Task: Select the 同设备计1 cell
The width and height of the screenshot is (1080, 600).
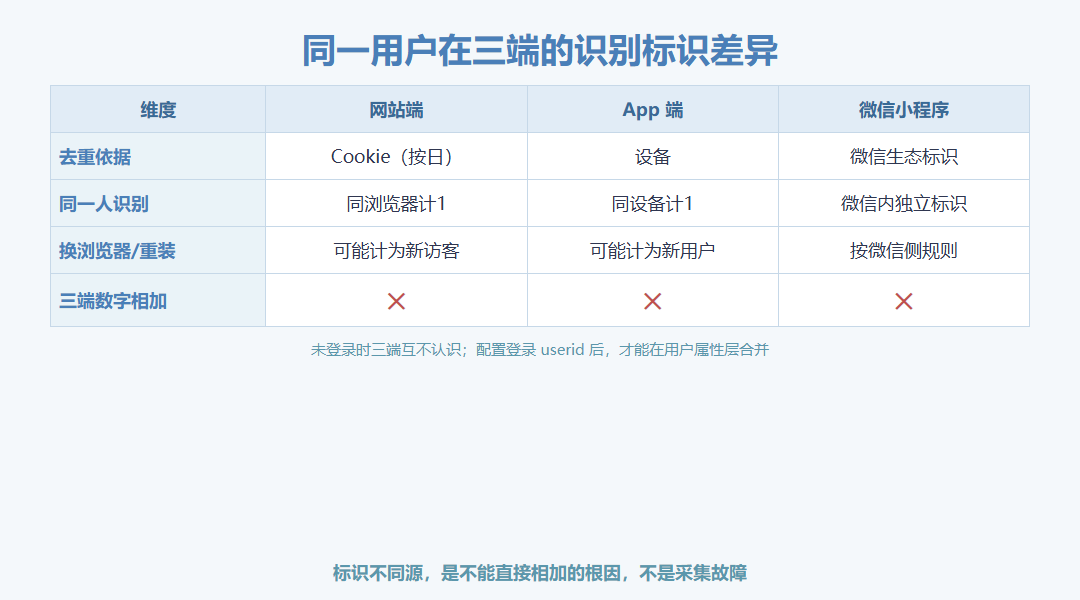Action: 653,203
